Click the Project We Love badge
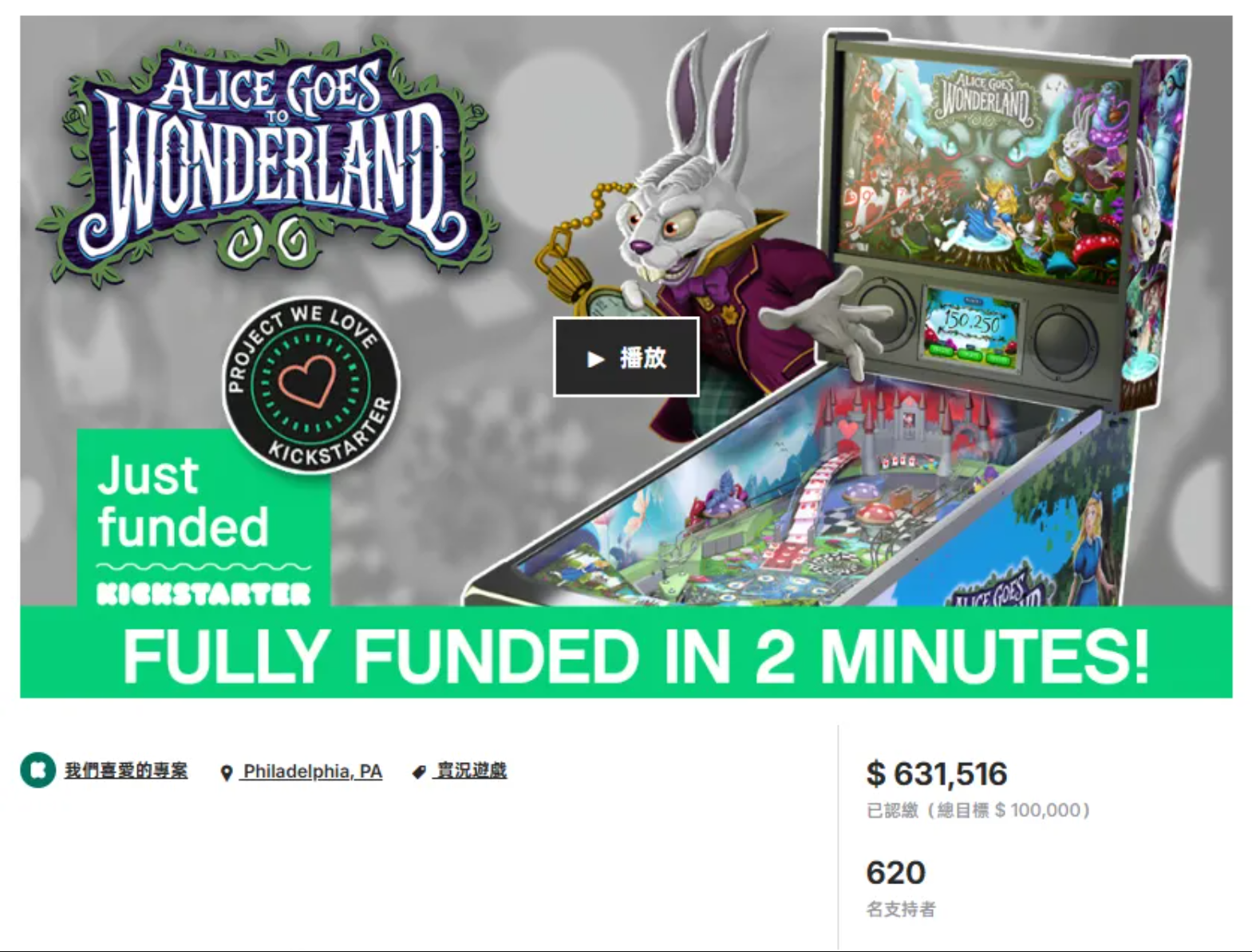The image size is (1252, 952). 310,385
